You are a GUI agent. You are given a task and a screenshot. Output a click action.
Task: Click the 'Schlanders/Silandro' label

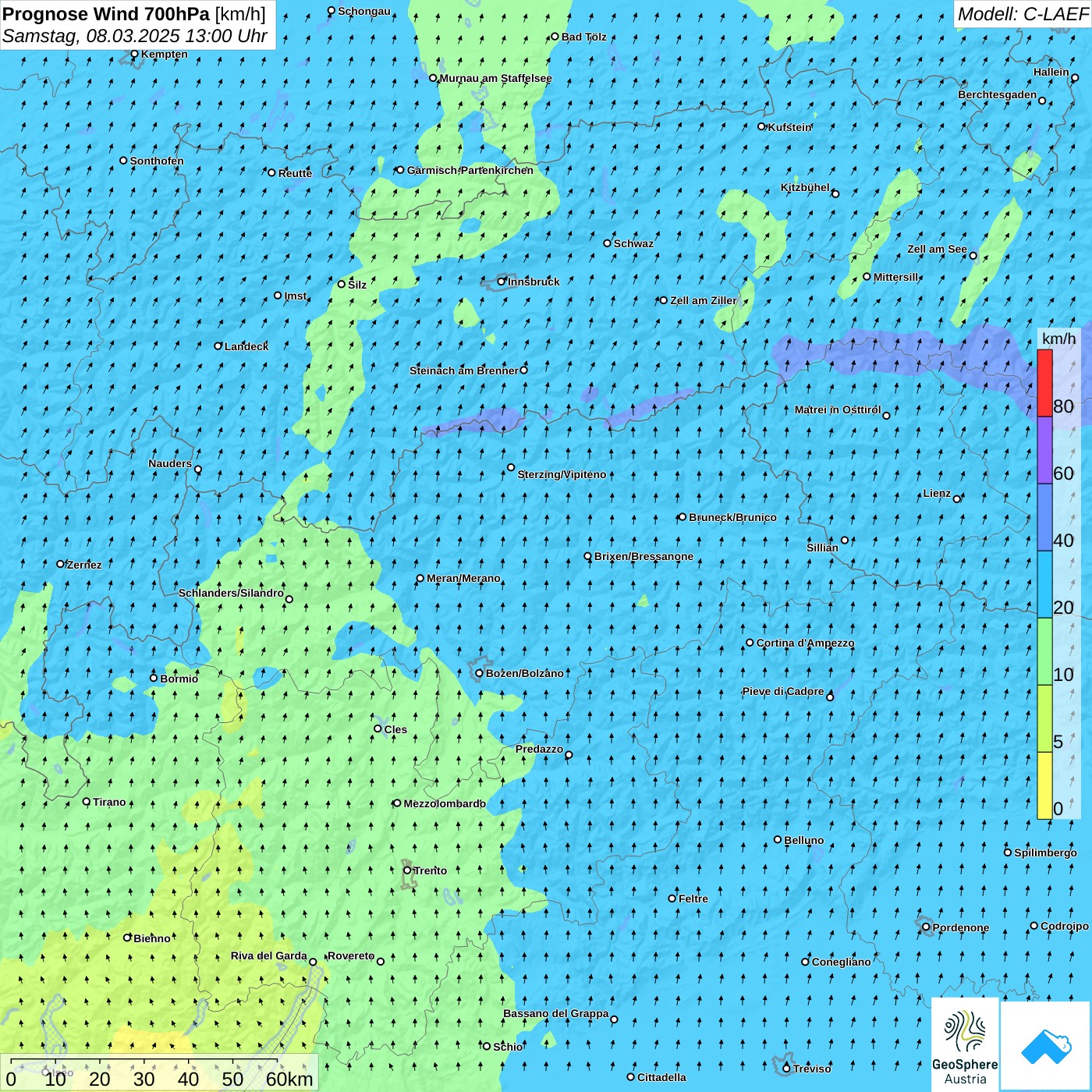point(231,593)
